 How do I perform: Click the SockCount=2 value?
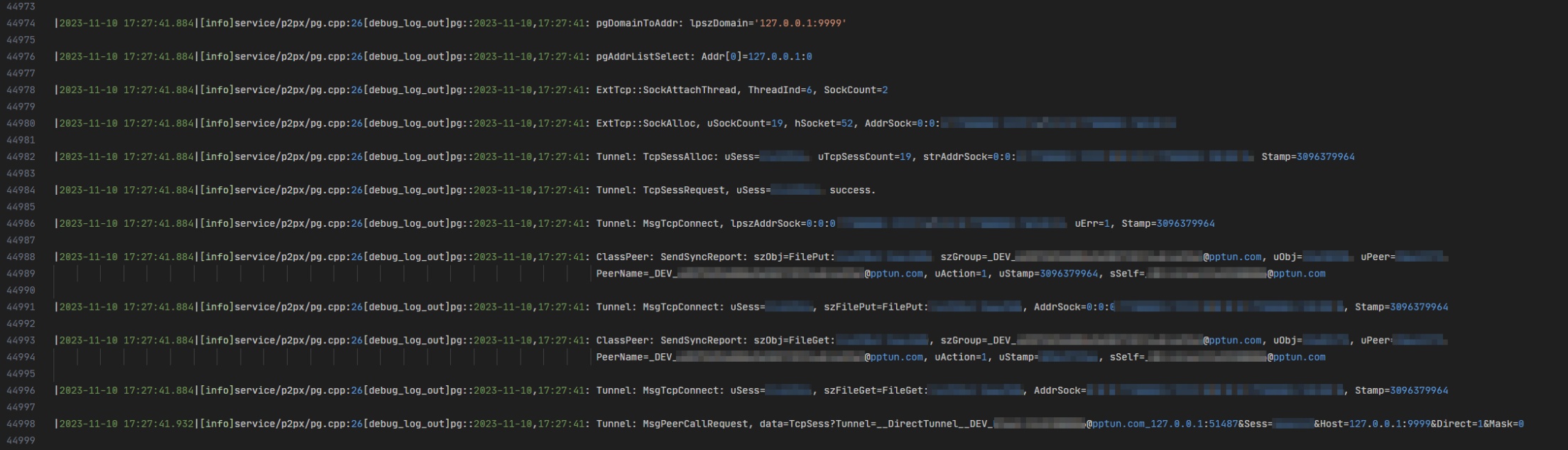855,90
